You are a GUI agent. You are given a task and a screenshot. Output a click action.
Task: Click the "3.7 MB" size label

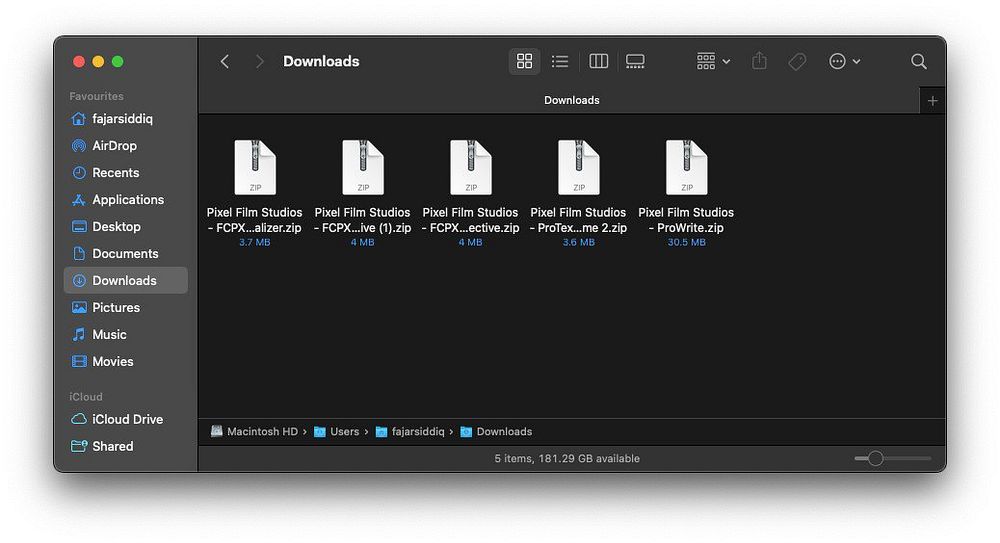coord(254,242)
